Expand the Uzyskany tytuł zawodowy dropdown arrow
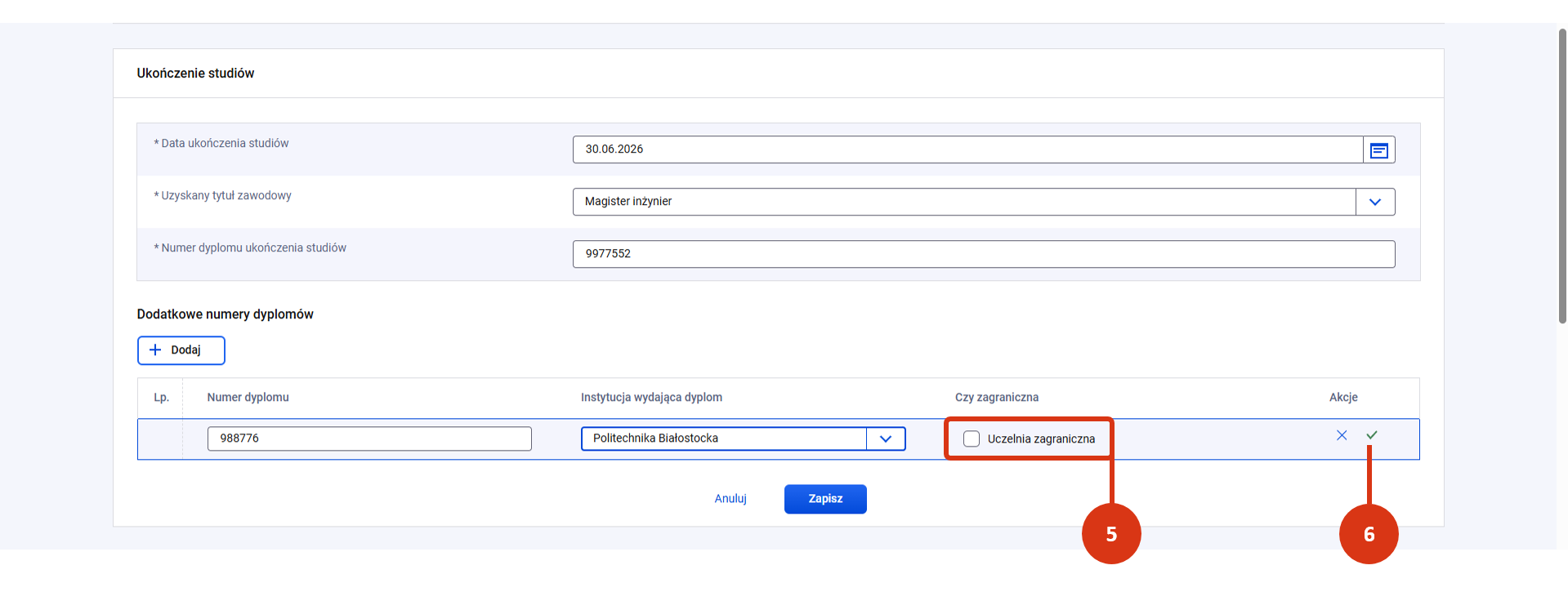This screenshot has width=1568, height=592. 1375,202
